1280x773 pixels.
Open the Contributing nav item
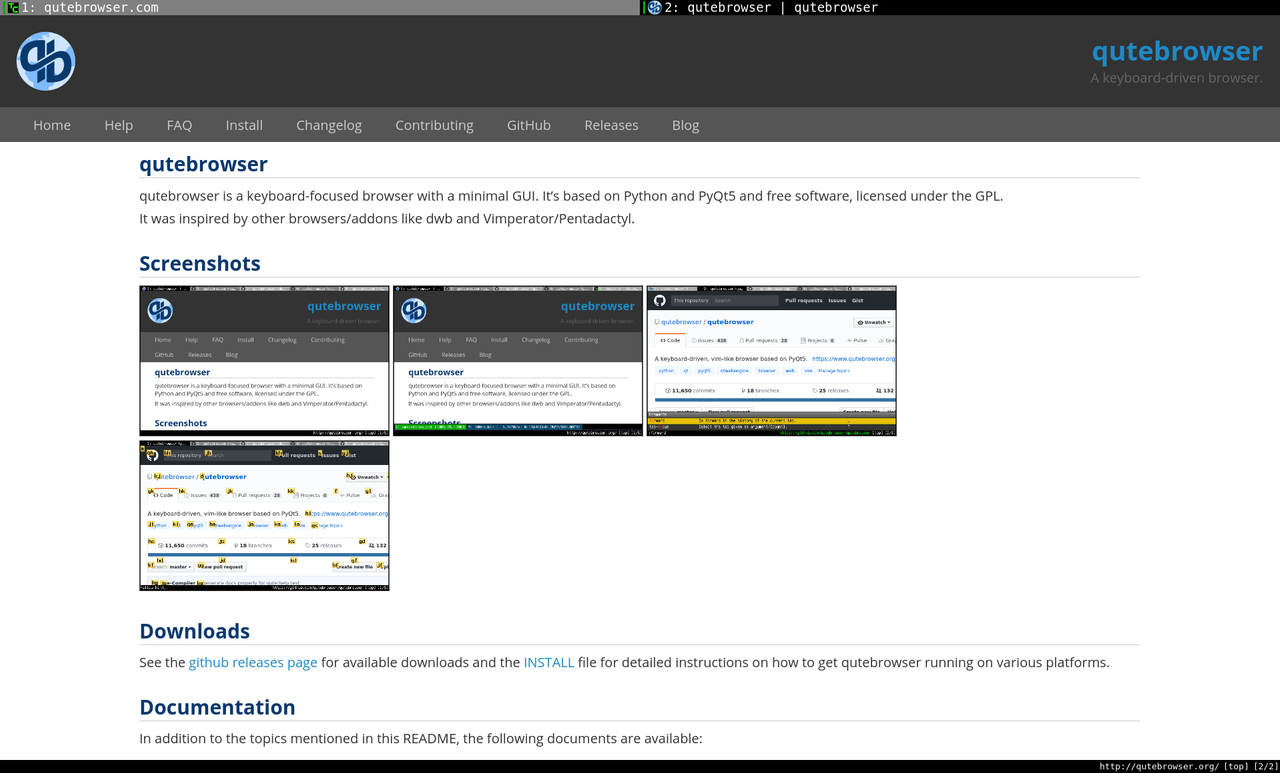click(434, 125)
